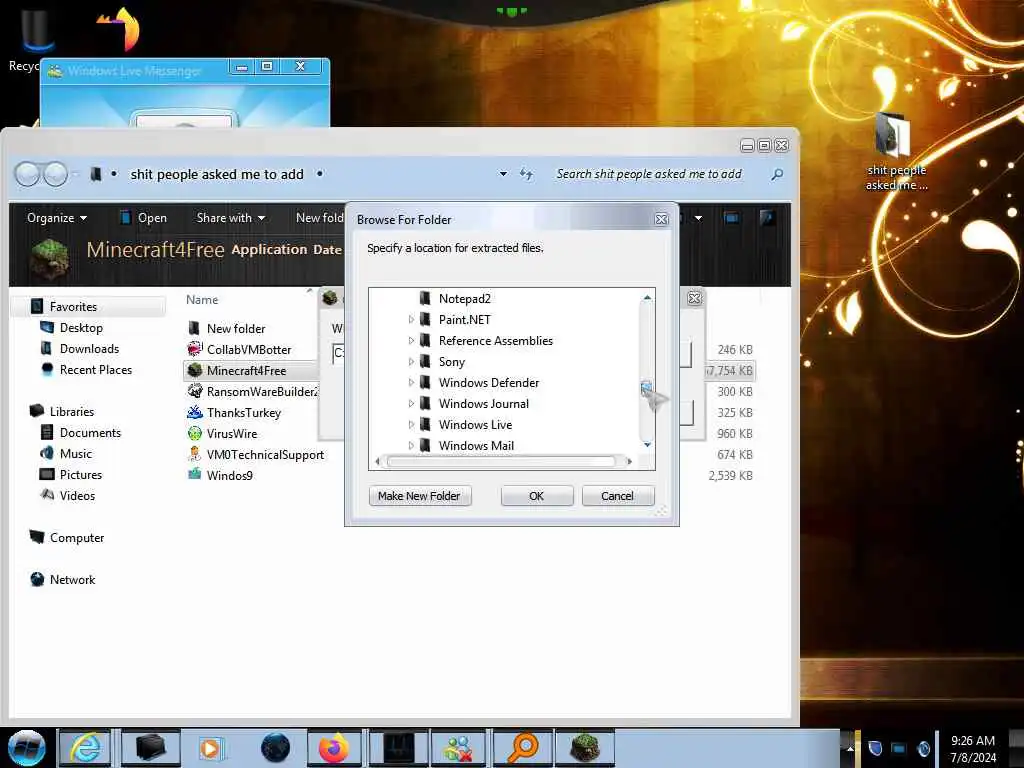The height and width of the screenshot is (768, 1024).
Task: Open the Organize menu
Action: tap(57, 217)
